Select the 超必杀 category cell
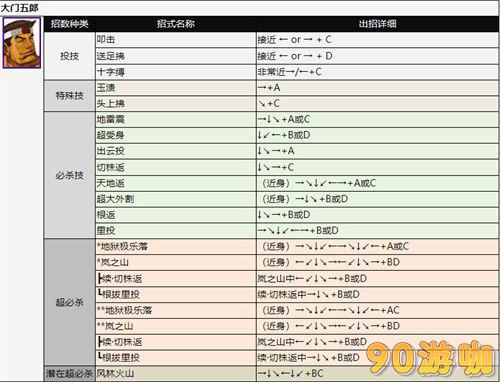The height and width of the screenshot is (382, 500). point(70,302)
